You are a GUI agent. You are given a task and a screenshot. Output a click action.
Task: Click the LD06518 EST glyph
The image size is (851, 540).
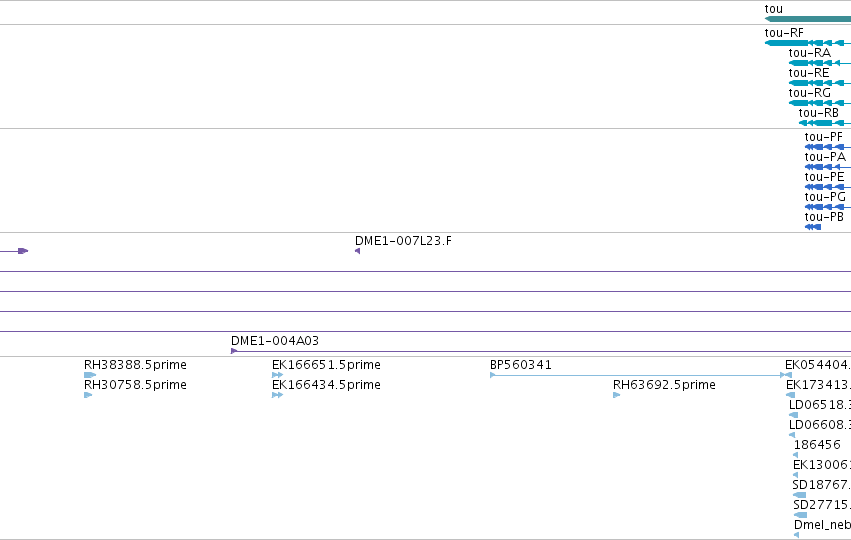(x=793, y=415)
